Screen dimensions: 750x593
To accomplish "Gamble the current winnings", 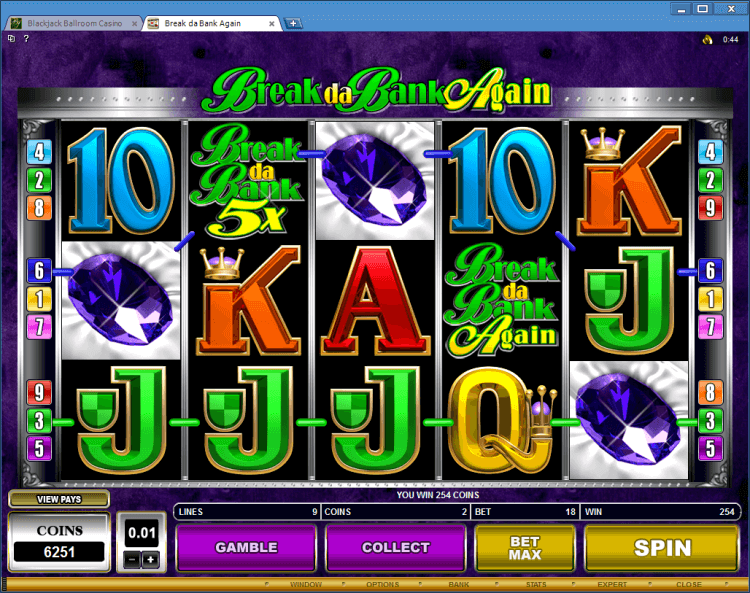I will click(246, 548).
